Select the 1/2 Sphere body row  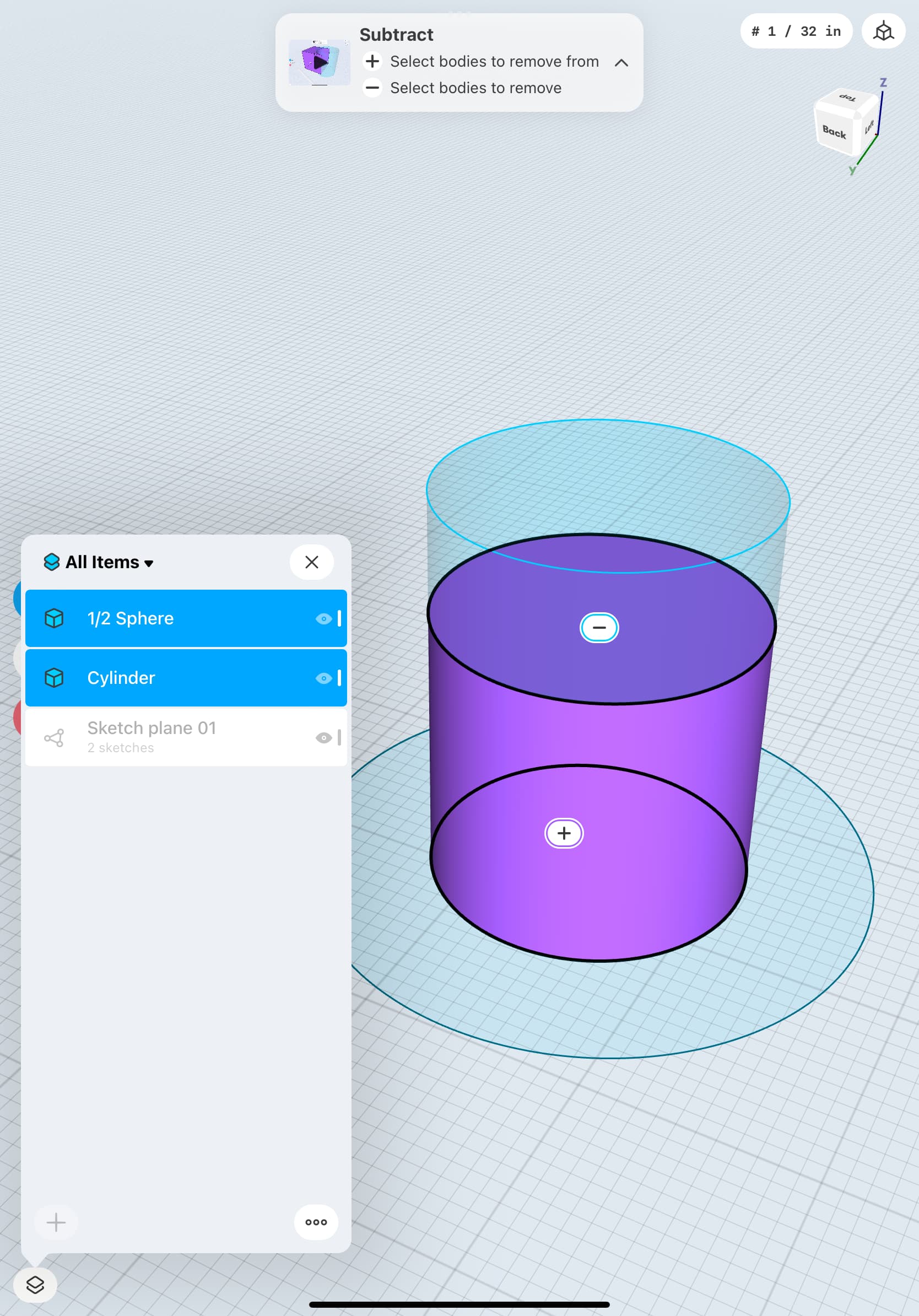186,618
